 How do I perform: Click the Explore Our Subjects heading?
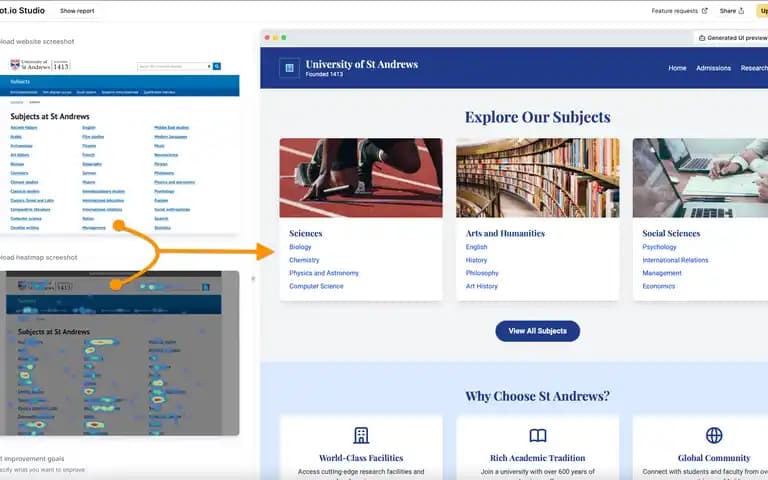point(537,117)
